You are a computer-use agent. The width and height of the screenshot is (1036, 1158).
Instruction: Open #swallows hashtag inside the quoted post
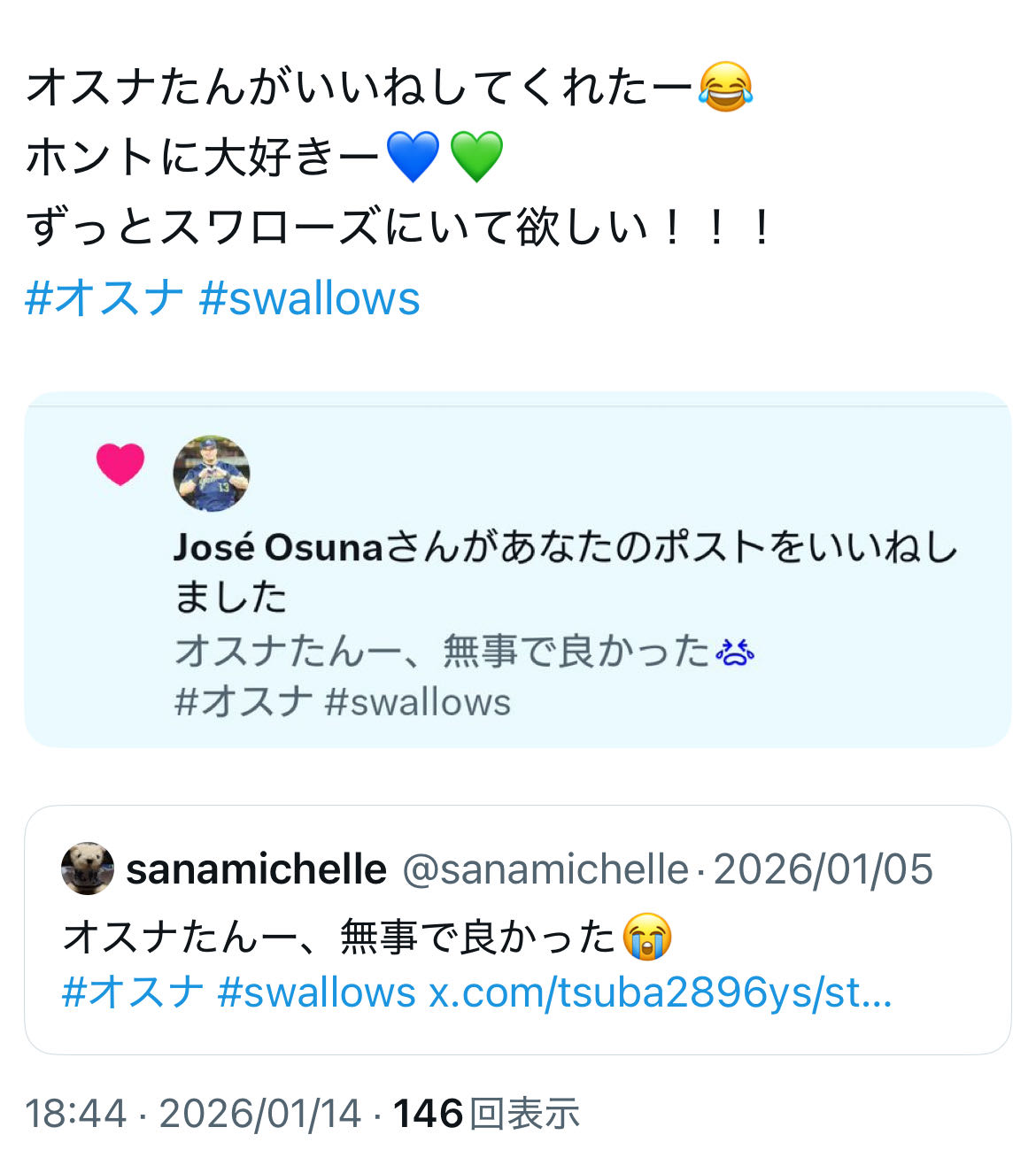pos(317,992)
